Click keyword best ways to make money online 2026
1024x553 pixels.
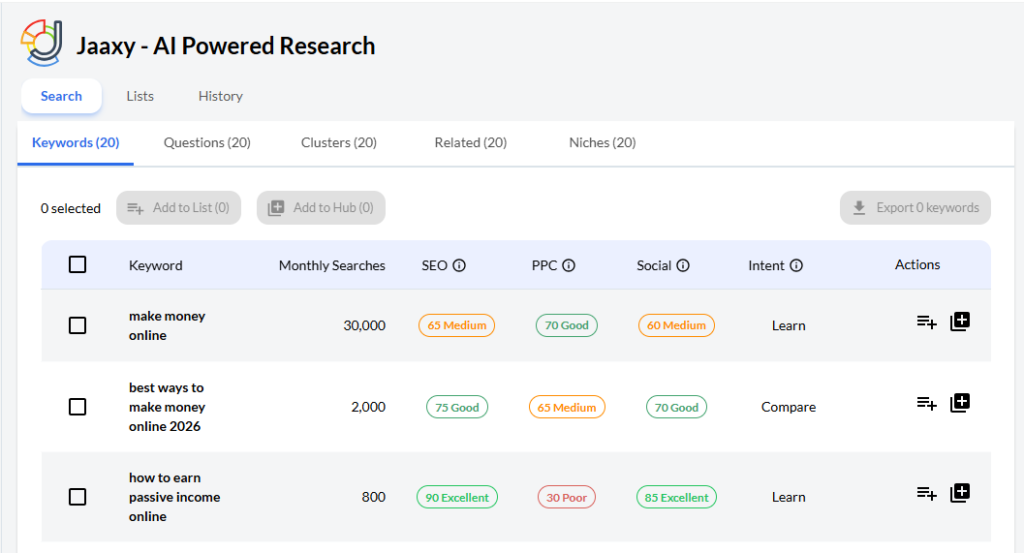(167, 407)
